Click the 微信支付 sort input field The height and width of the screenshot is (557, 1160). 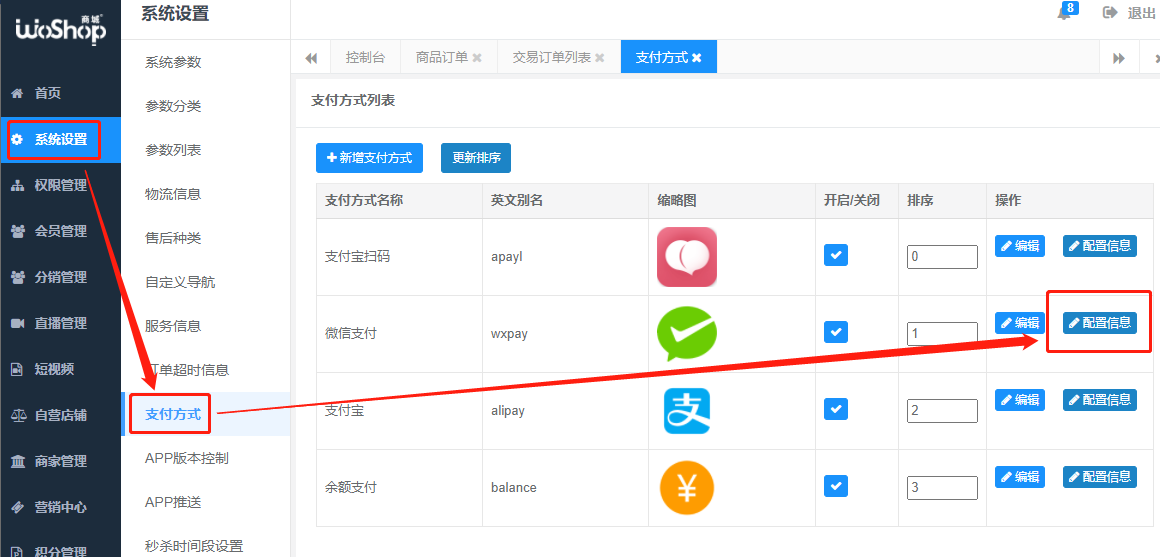pos(942,334)
